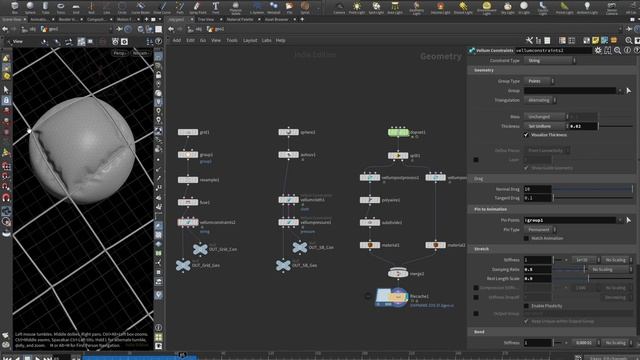Image resolution: width=640 pixels, height=360 pixels.
Task: Open the network editor Layout menu
Action: (x=250, y=40)
